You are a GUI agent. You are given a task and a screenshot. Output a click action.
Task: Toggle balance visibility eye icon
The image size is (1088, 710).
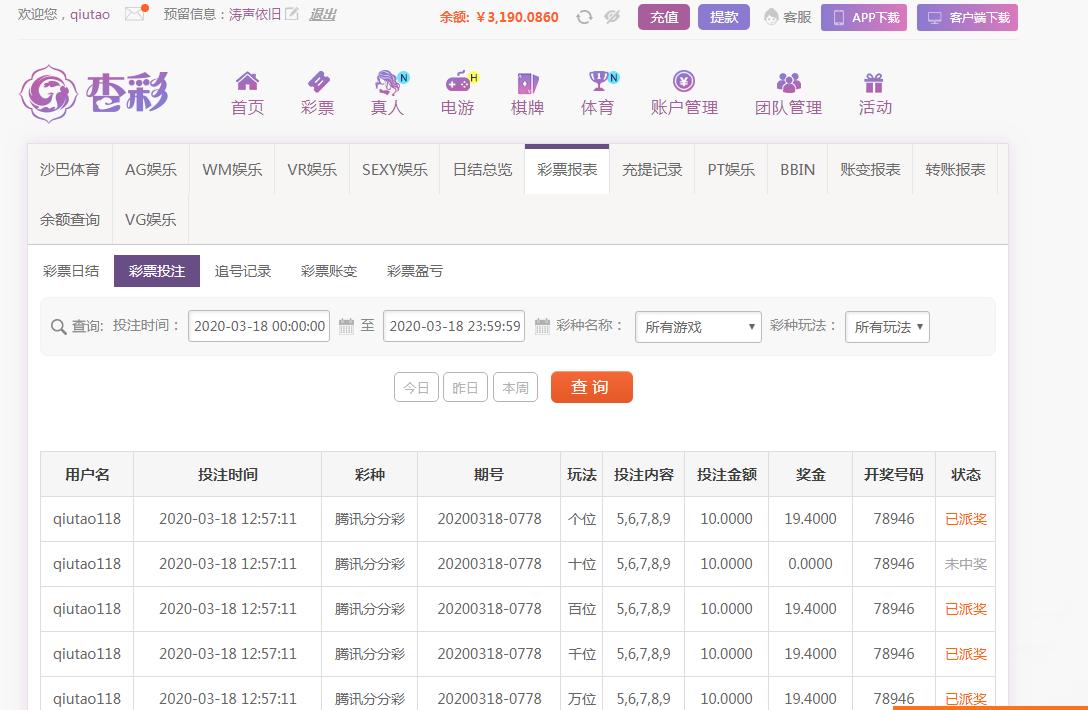click(613, 17)
